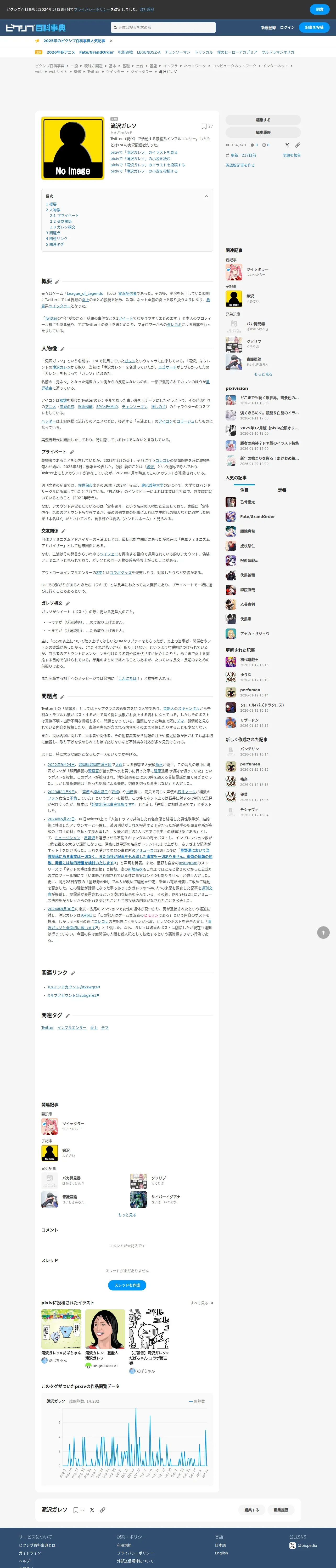Open the 滝沢ガレソ×だばちゃん illustration

coord(61,1330)
